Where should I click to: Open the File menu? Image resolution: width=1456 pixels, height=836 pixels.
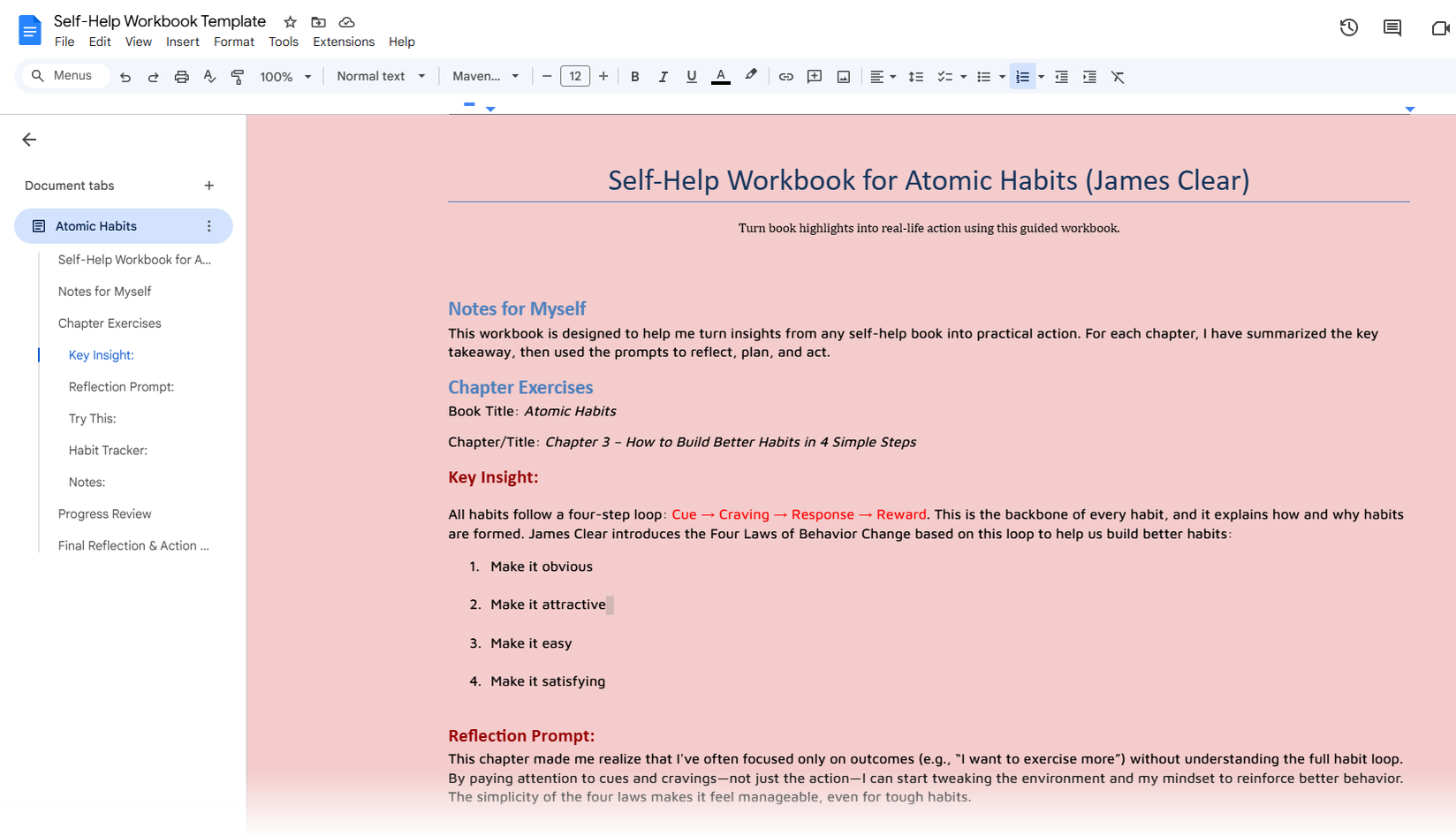(64, 42)
